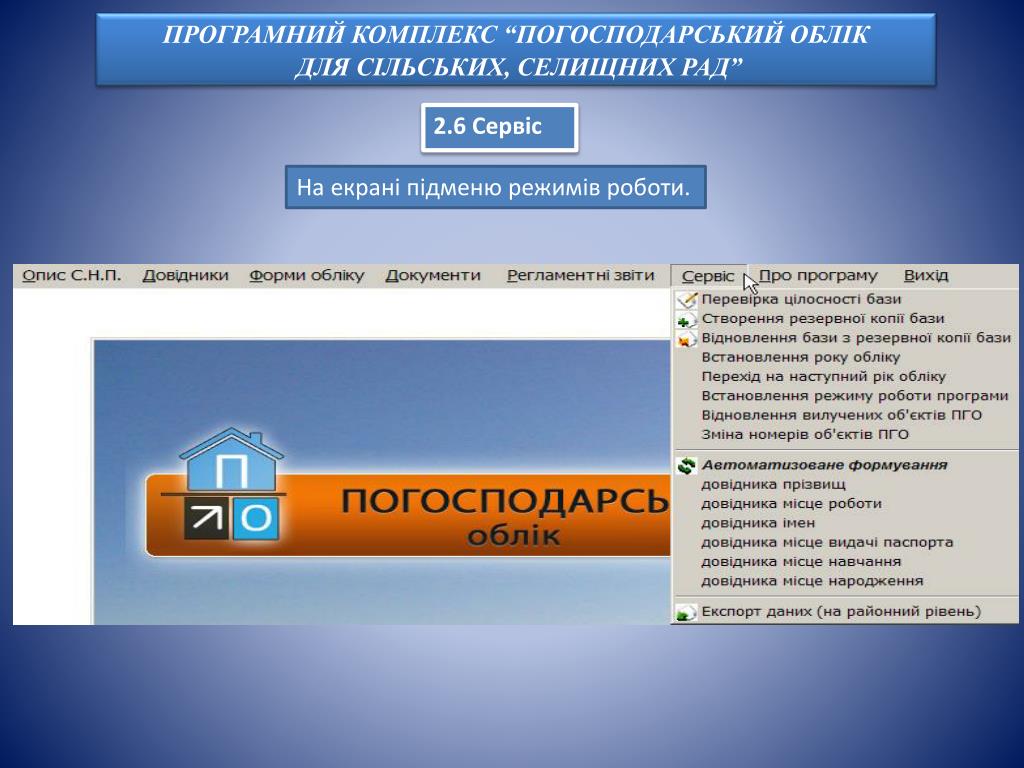Click the Створення резервної копії бази icon
This screenshot has height=768, width=1024.
pyautogui.click(x=686, y=320)
